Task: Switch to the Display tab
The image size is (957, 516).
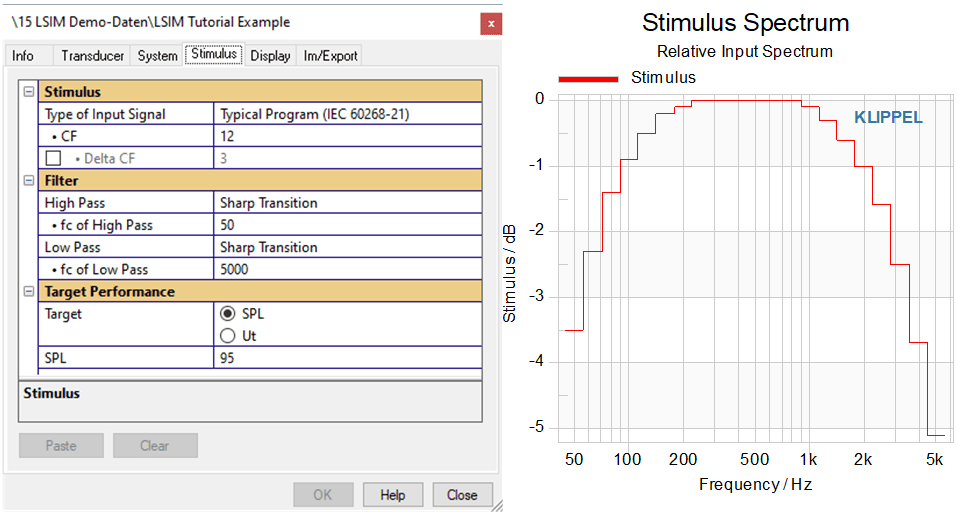Action: (x=270, y=56)
